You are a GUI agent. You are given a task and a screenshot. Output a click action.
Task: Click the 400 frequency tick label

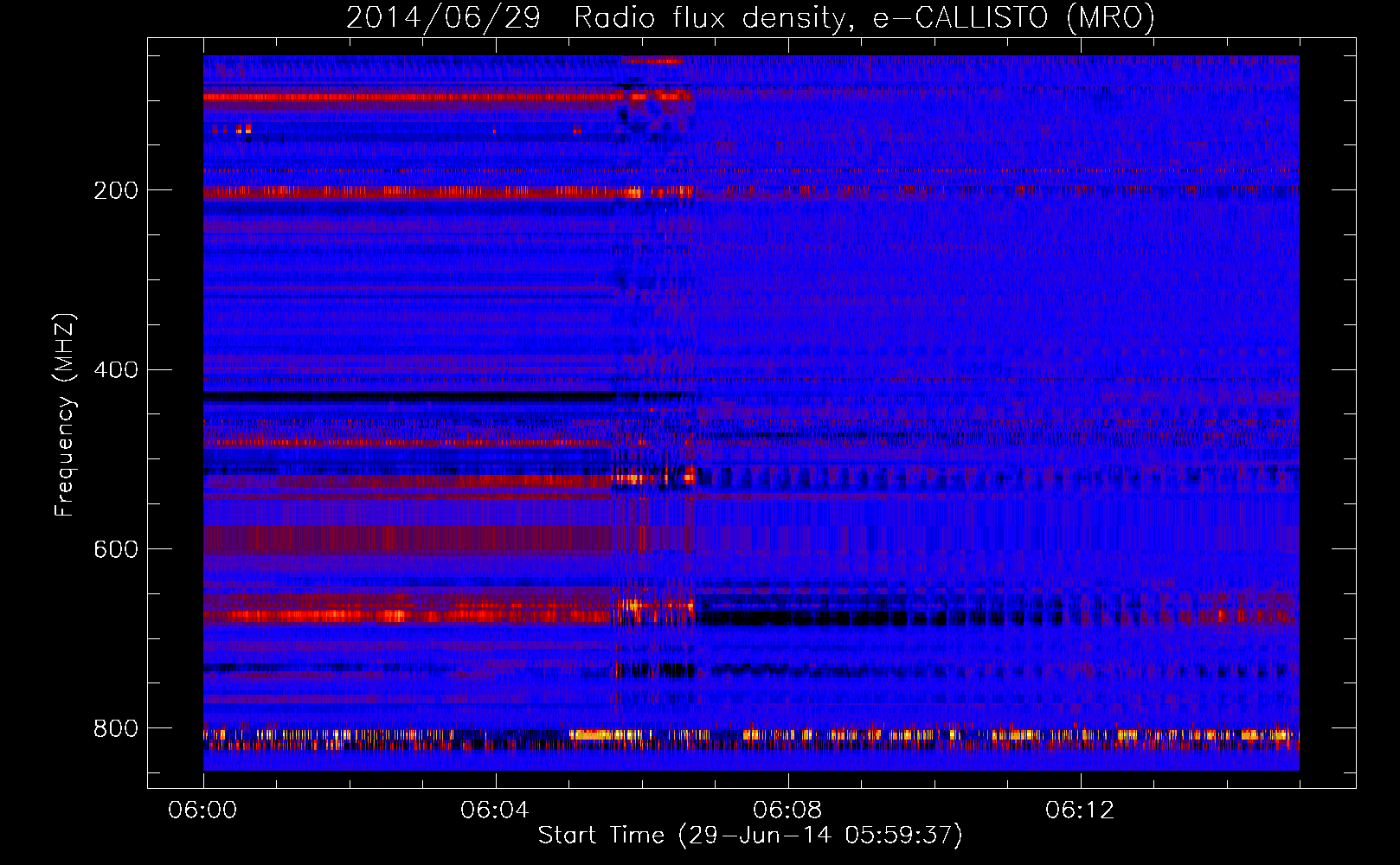coord(116,370)
